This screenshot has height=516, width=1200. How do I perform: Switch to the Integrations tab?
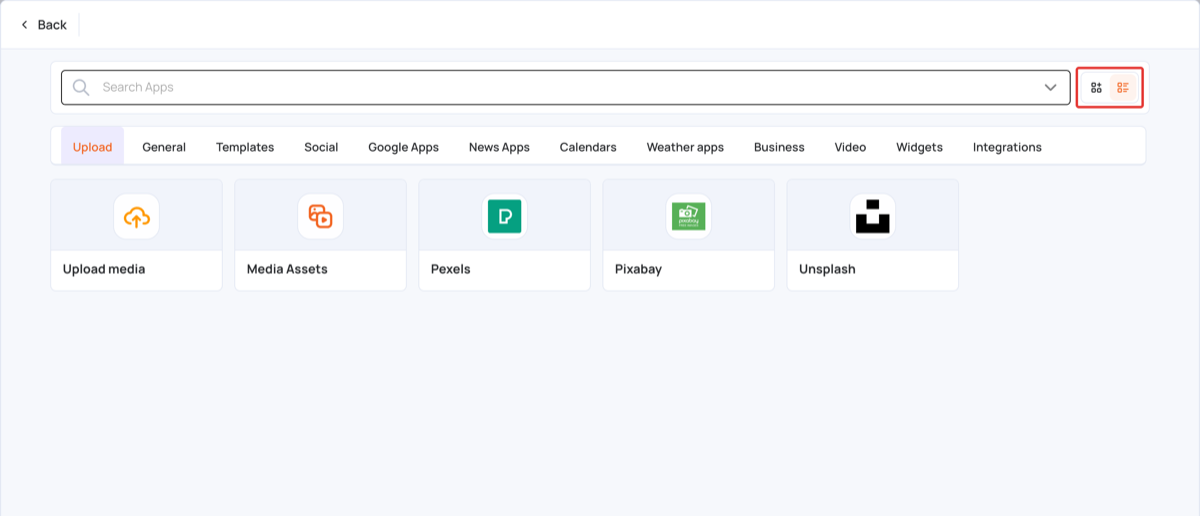coord(1007,147)
